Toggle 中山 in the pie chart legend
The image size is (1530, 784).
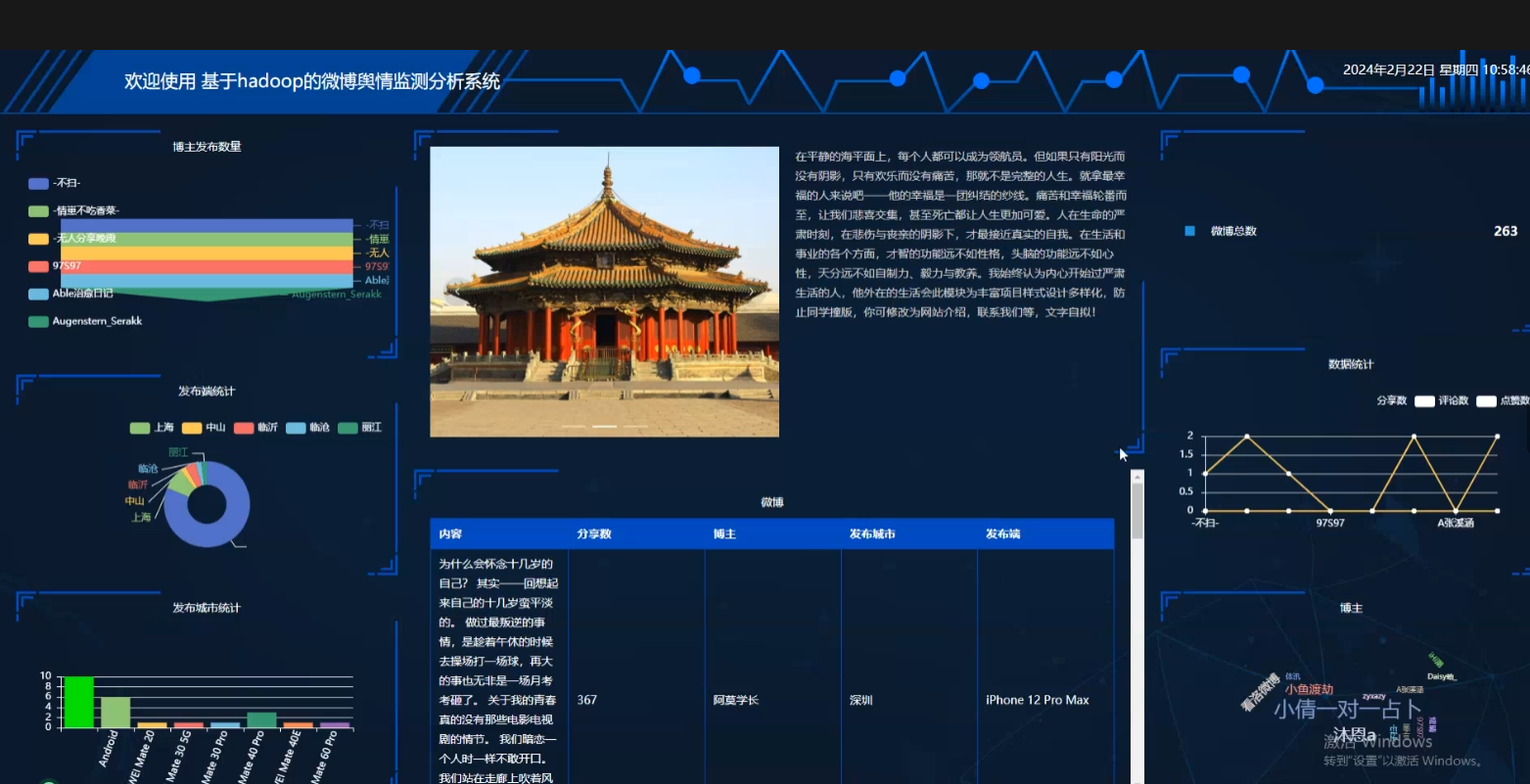coord(204,428)
